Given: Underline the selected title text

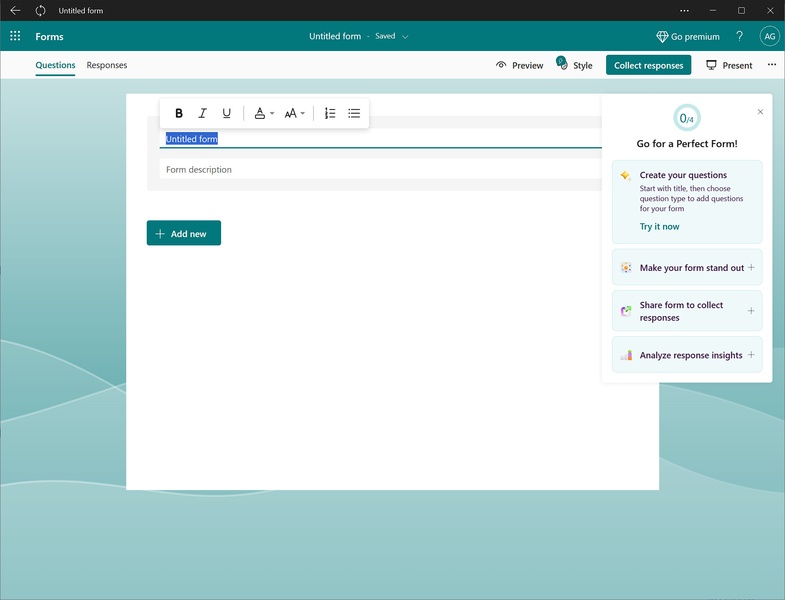Looking at the screenshot, I should click(227, 114).
